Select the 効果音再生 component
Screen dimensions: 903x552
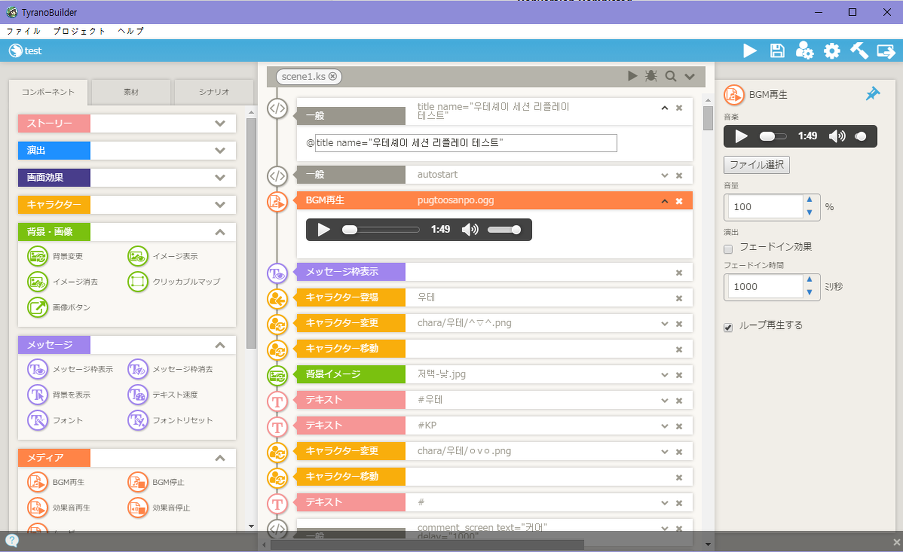coord(59,508)
